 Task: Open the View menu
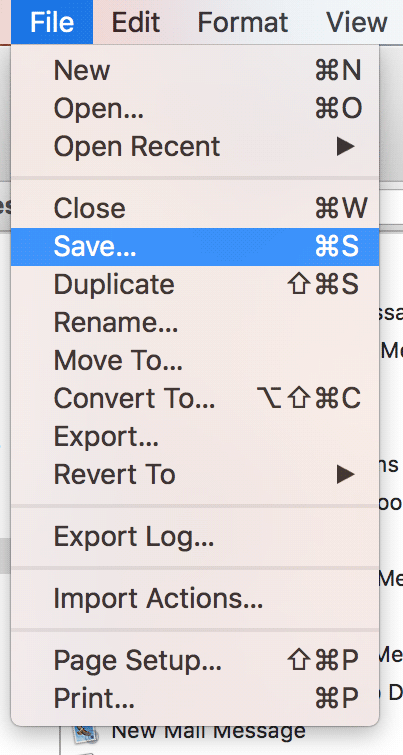357,22
